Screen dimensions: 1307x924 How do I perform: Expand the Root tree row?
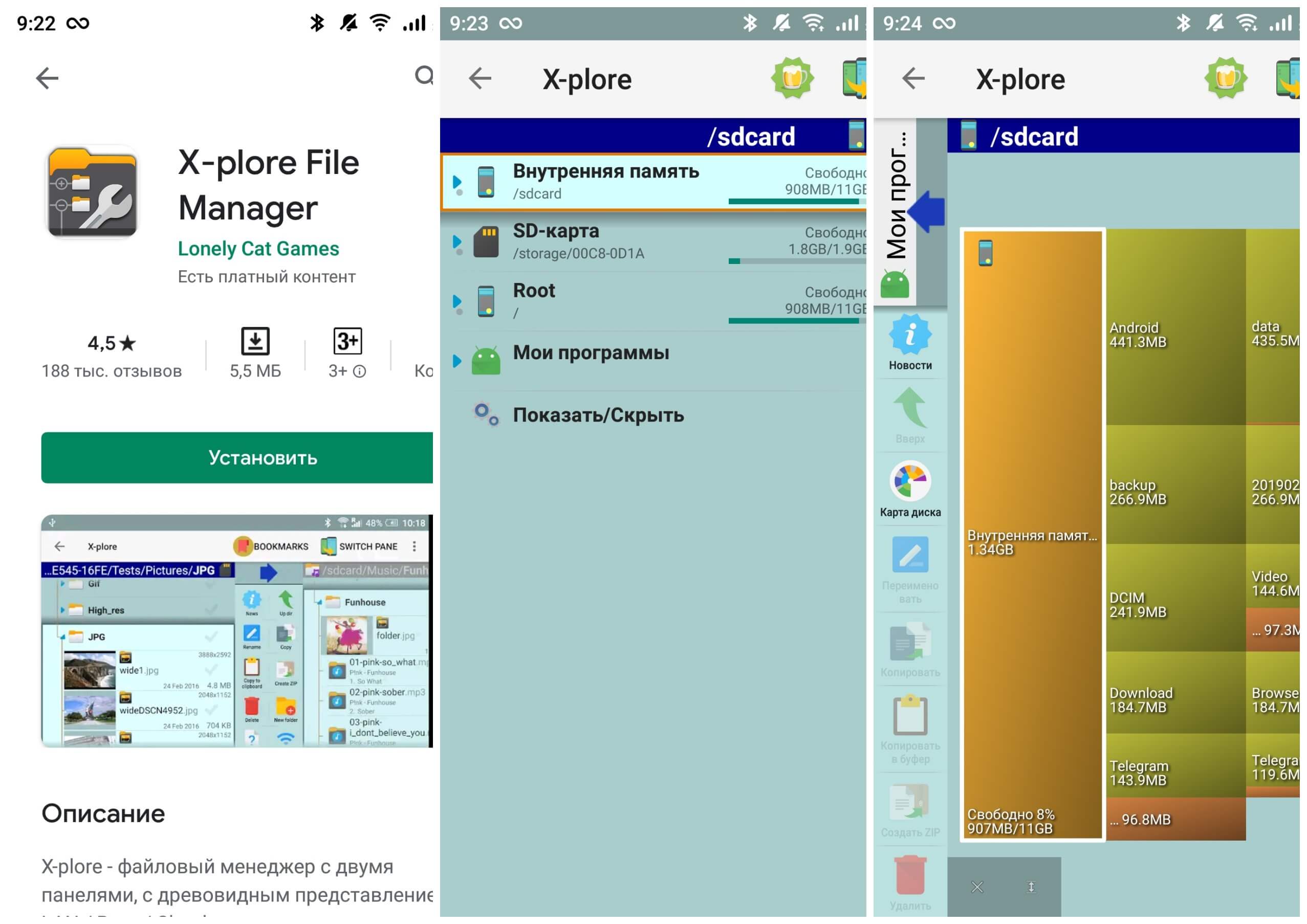click(x=457, y=302)
